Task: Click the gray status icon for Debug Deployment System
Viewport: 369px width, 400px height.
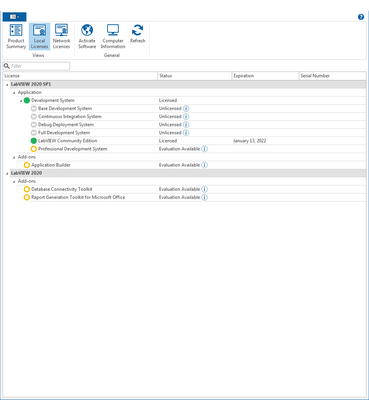Action: pos(34,125)
